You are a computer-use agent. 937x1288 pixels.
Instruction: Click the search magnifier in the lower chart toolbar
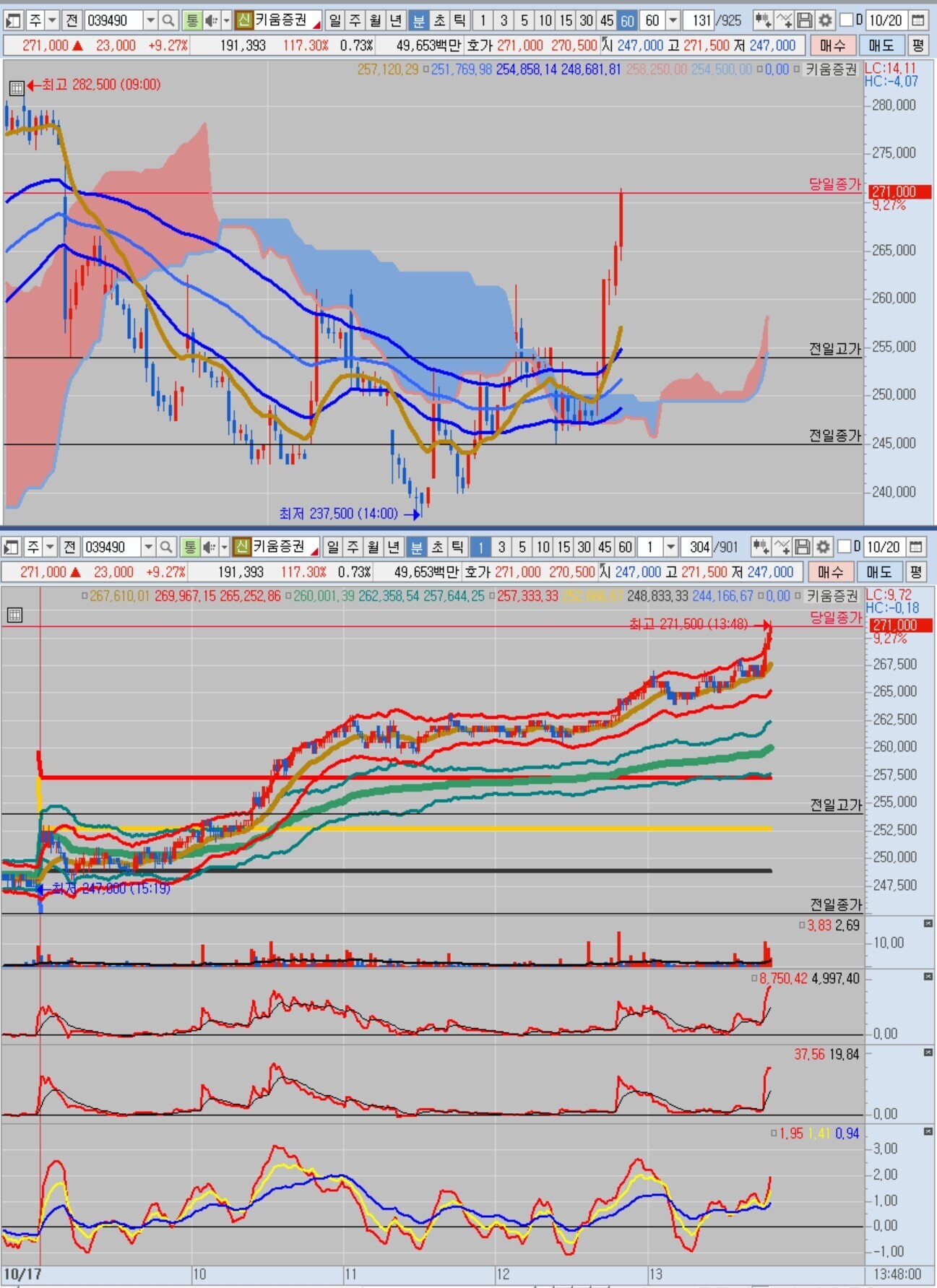(167, 547)
